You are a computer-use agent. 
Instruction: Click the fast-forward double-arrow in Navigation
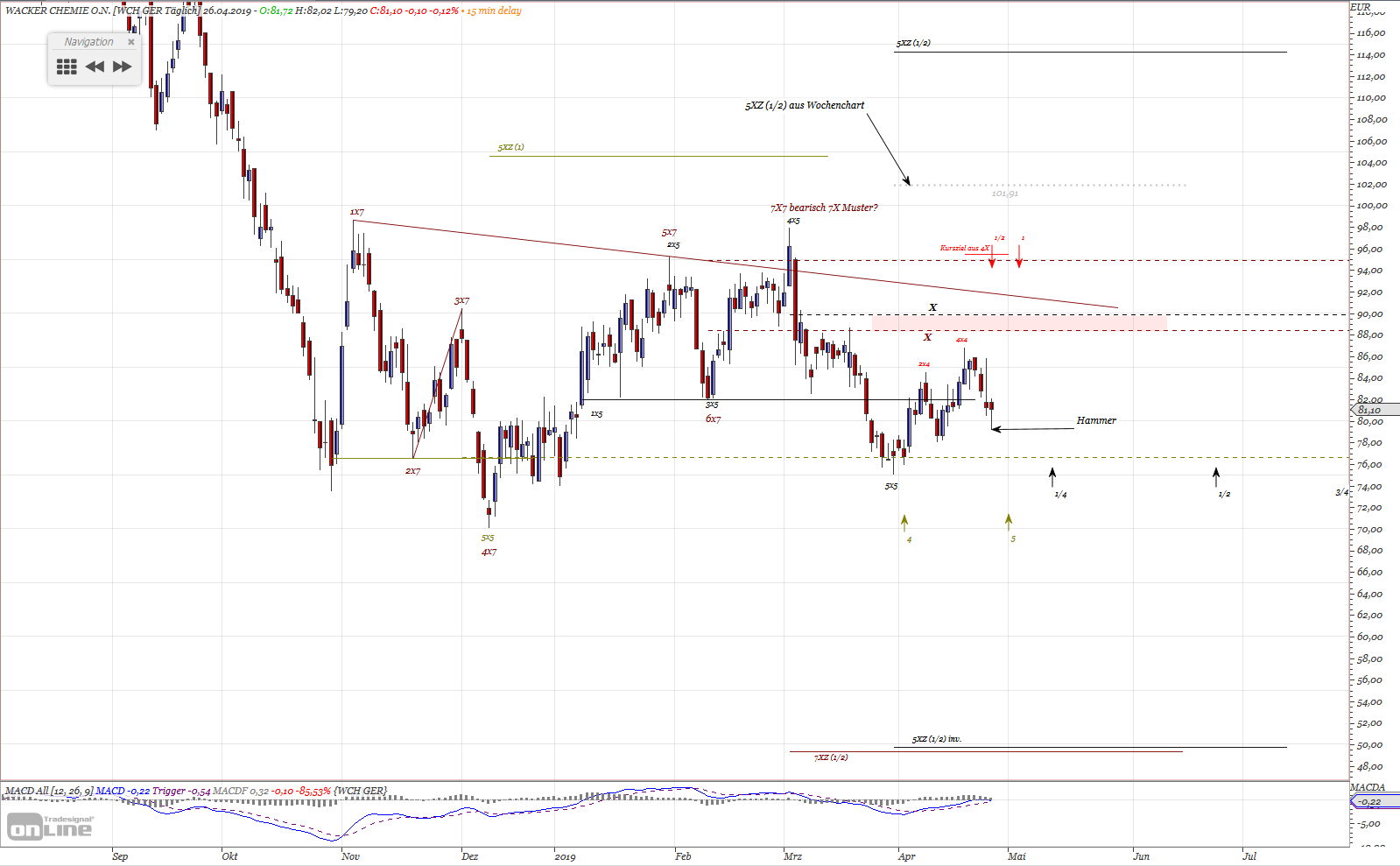(x=123, y=67)
